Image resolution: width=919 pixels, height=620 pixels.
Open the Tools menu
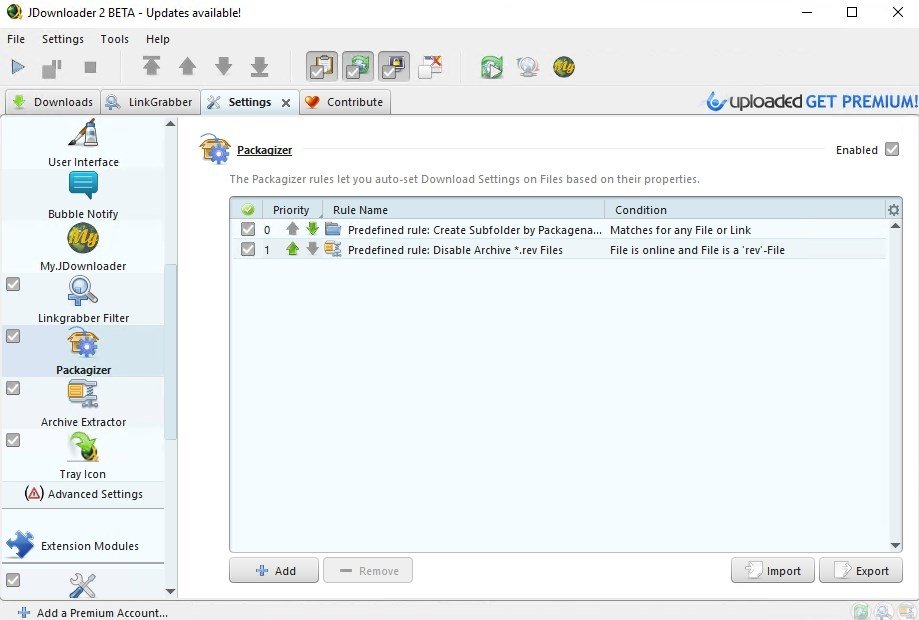(x=114, y=39)
